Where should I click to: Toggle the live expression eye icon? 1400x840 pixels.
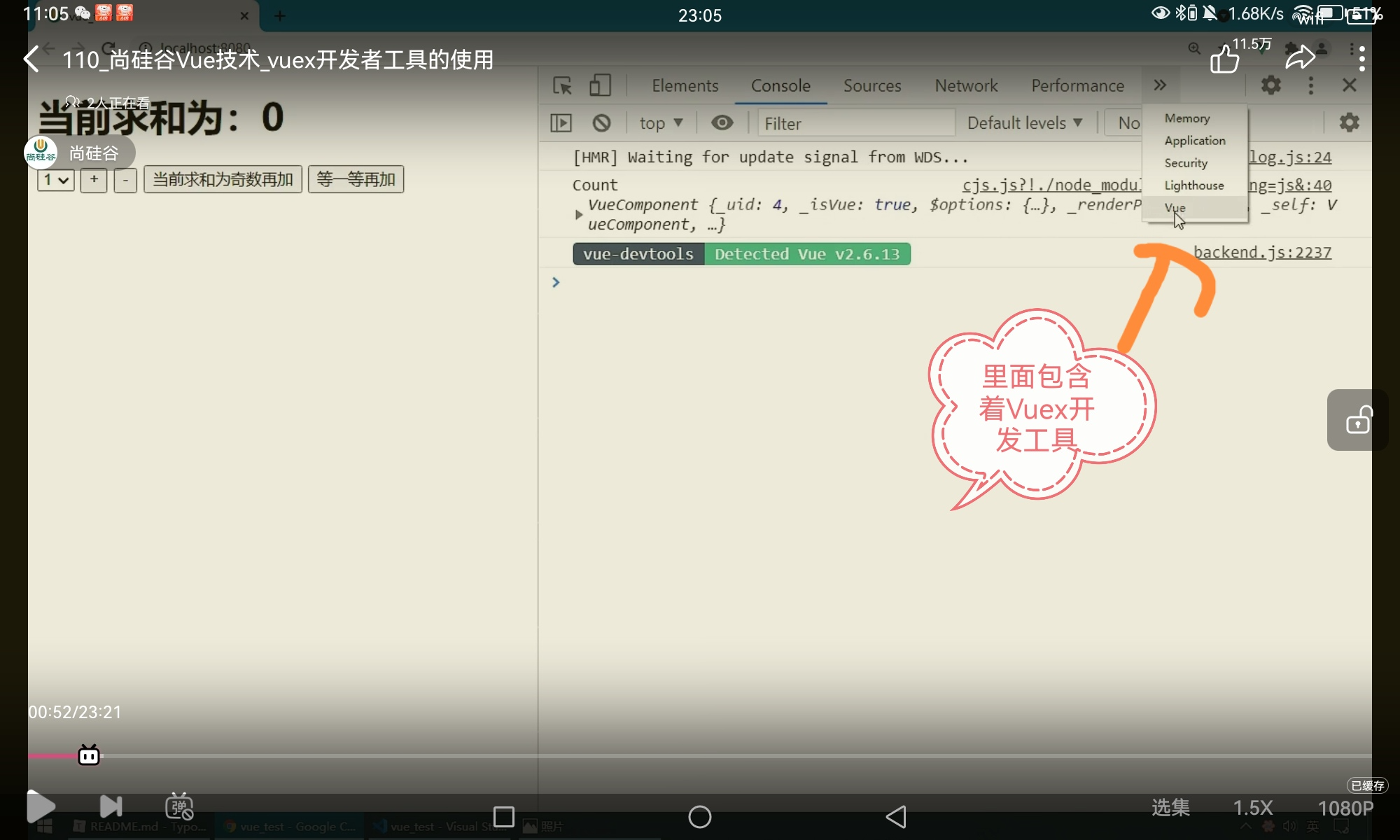click(722, 123)
